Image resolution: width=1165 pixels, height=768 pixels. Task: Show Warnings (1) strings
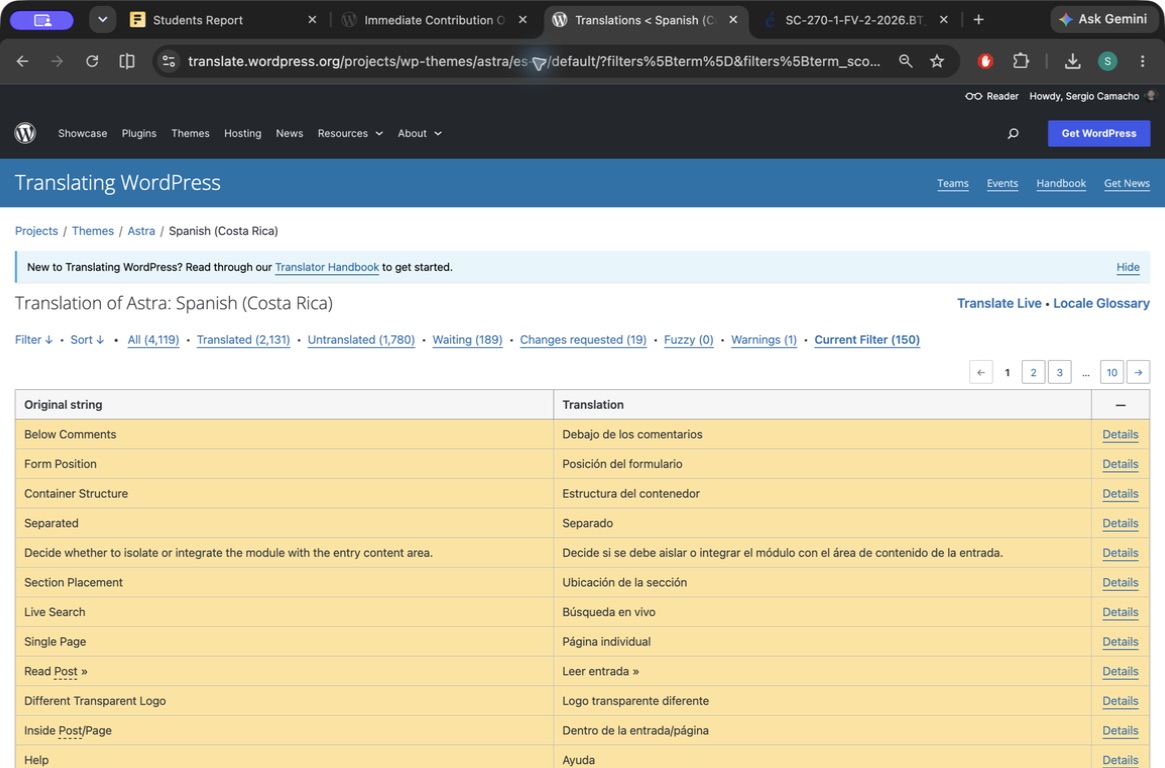[x=764, y=339]
